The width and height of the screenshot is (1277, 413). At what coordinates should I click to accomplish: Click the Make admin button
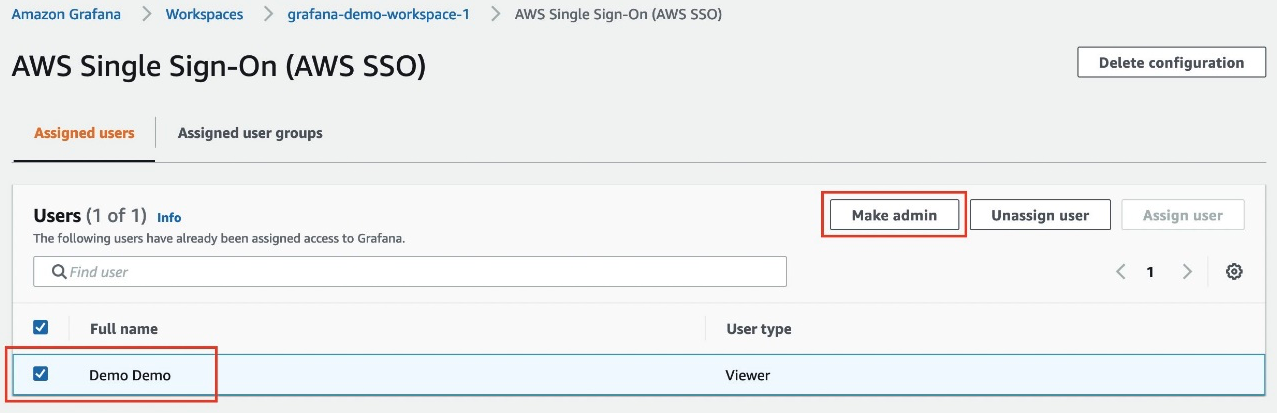[894, 215]
